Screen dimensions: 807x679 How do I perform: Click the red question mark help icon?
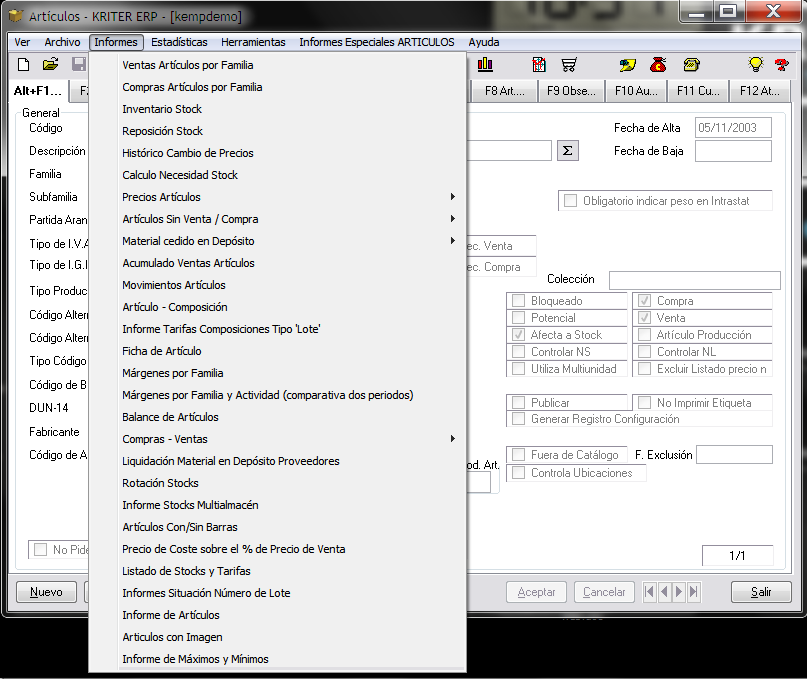[x=781, y=64]
